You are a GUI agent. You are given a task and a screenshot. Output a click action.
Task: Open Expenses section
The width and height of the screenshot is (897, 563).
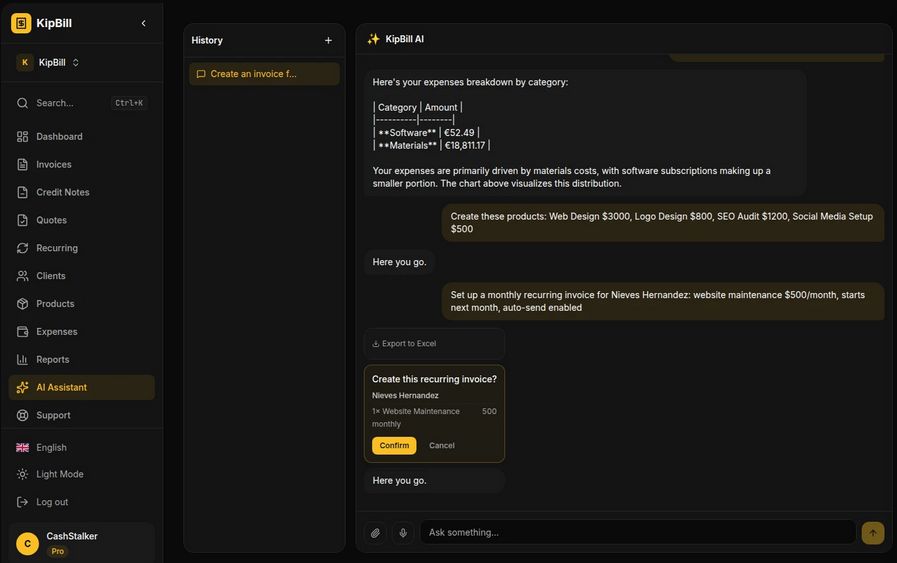click(82, 332)
